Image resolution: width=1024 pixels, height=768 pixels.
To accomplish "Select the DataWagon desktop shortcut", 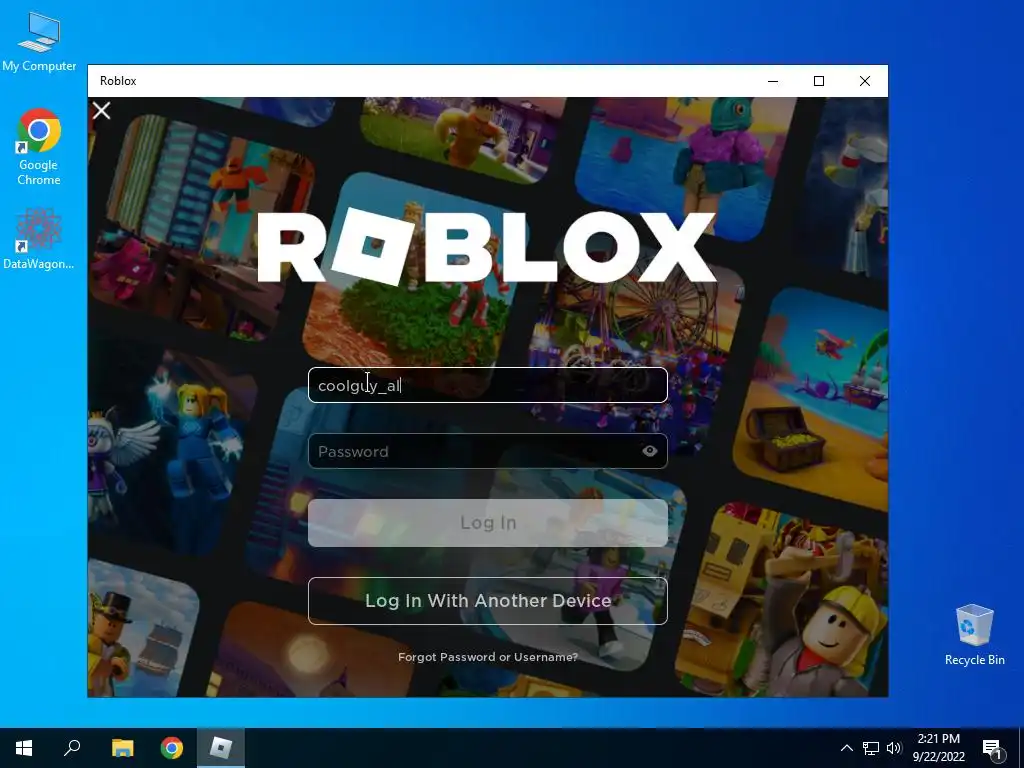I will click(39, 239).
